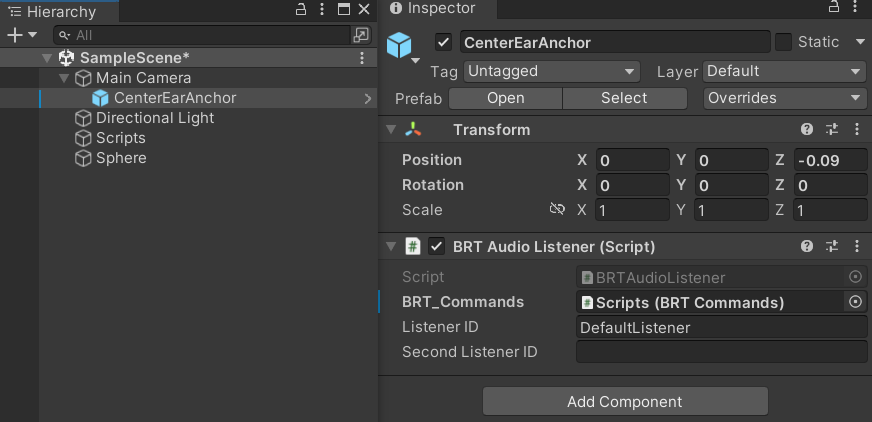Select the CenterEarAnchor prefab row

[189, 98]
